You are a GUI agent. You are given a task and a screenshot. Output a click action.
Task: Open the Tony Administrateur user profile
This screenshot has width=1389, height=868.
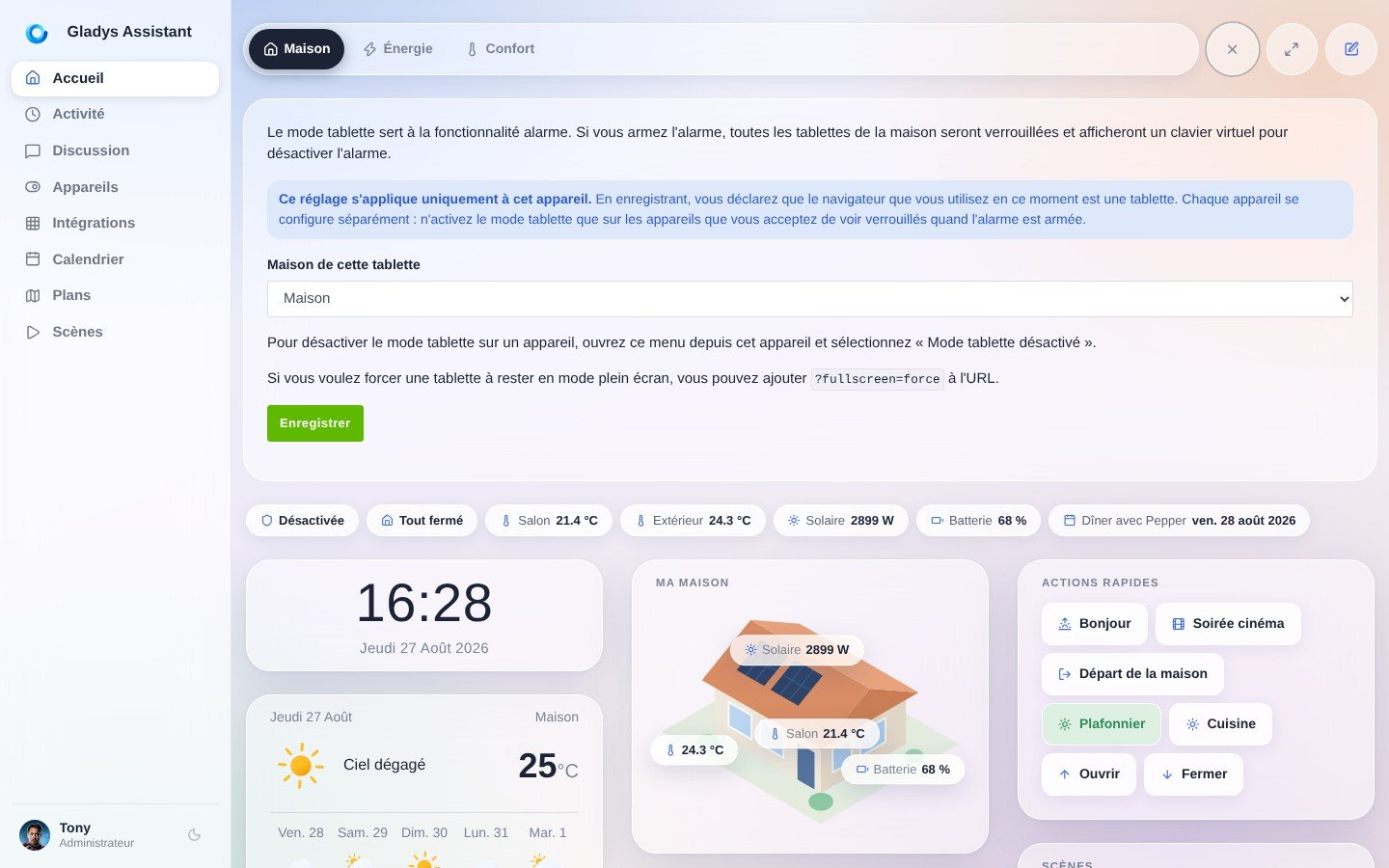point(95,835)
